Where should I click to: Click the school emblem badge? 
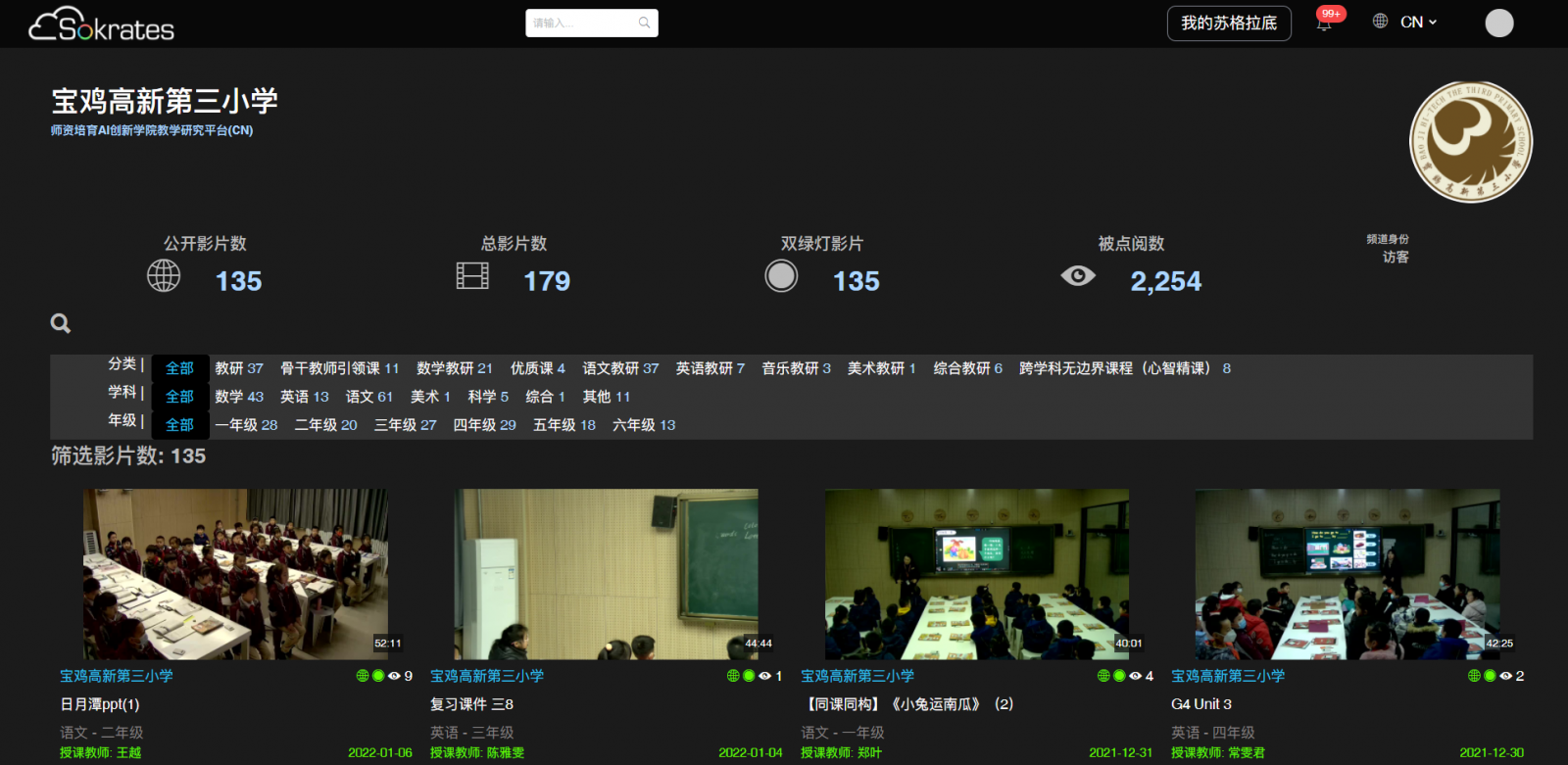click(1470, 142)
